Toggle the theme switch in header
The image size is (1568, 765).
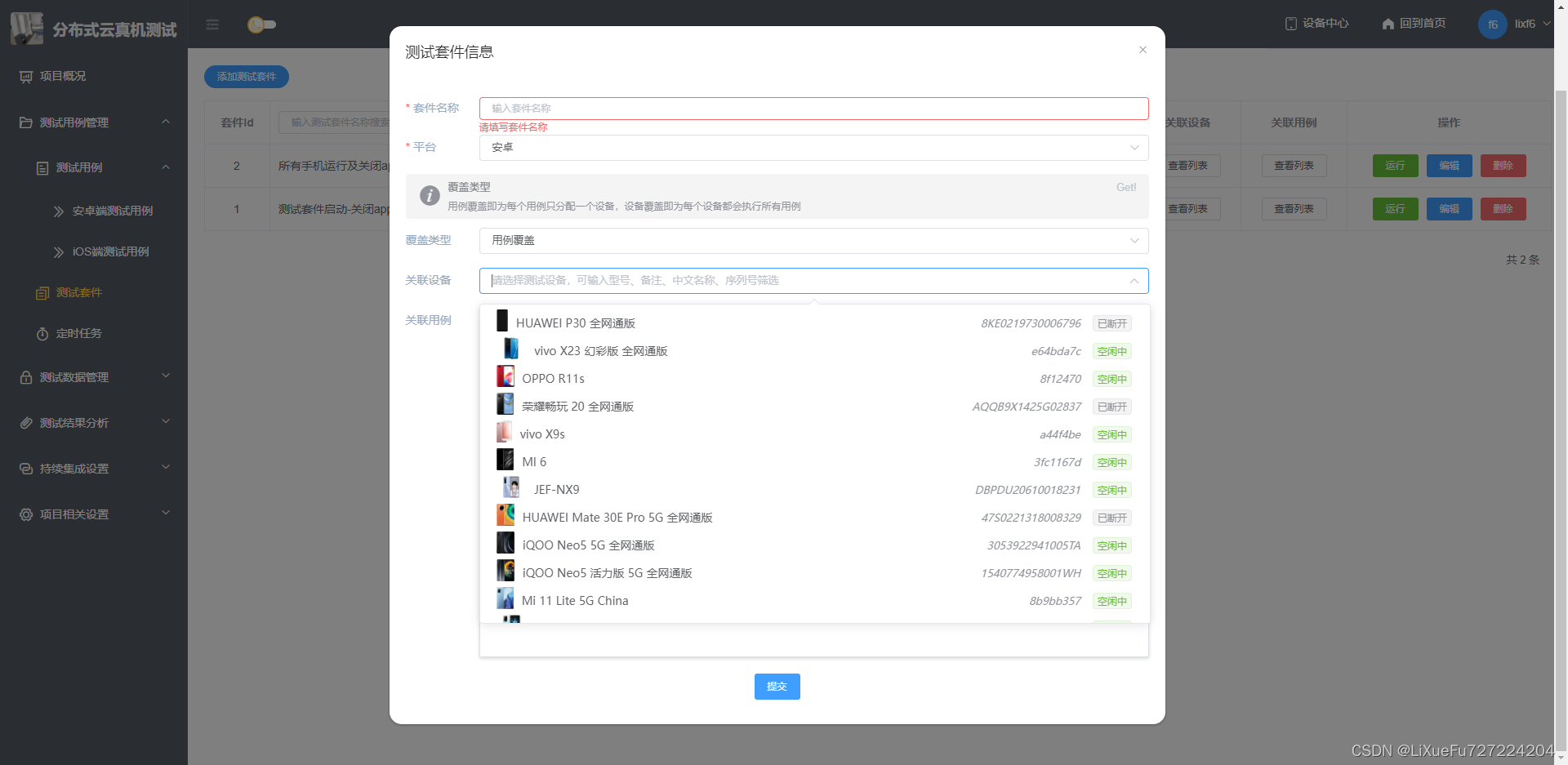(261, 24)
